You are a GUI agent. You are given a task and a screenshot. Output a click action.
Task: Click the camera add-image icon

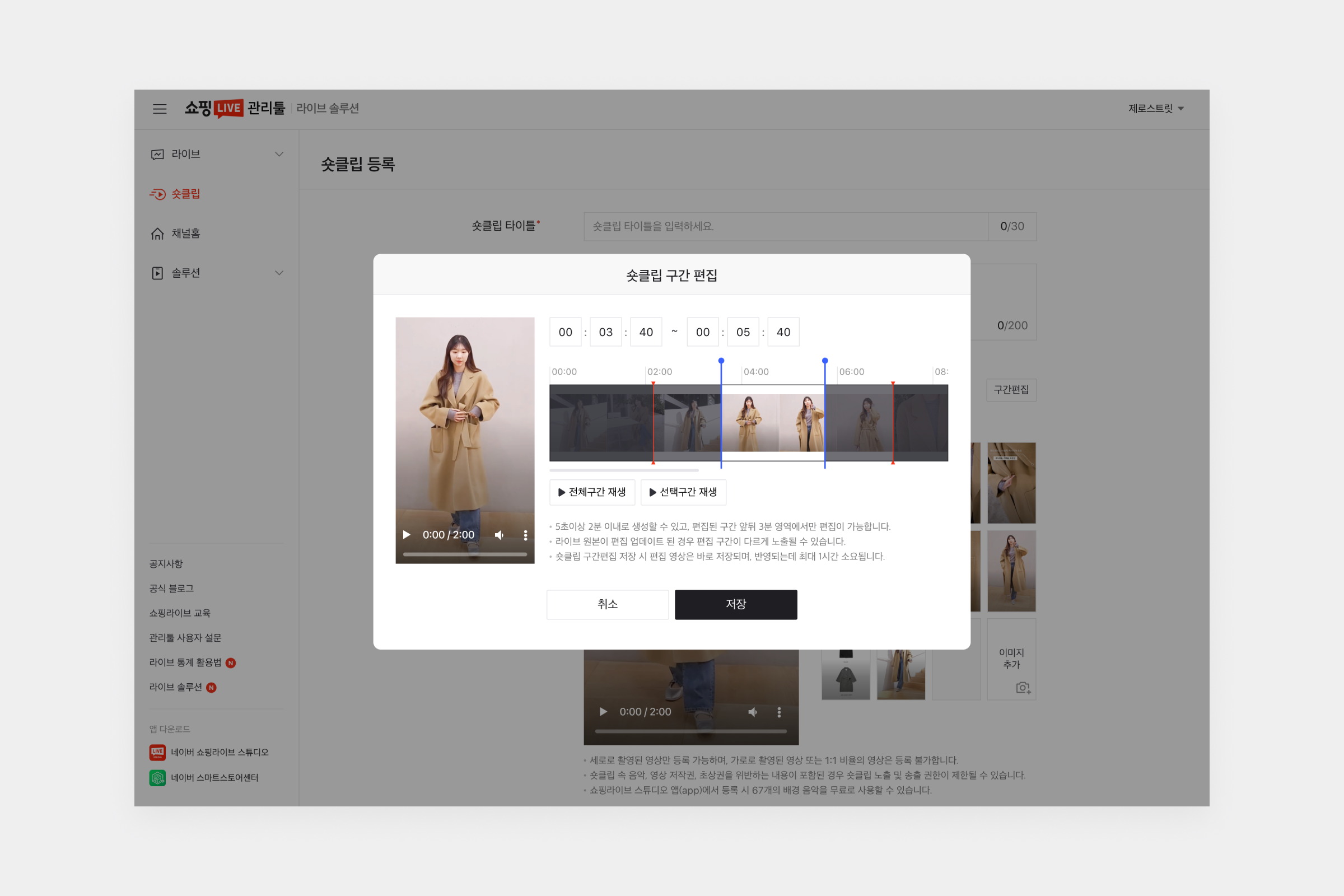pos(1023,688)
